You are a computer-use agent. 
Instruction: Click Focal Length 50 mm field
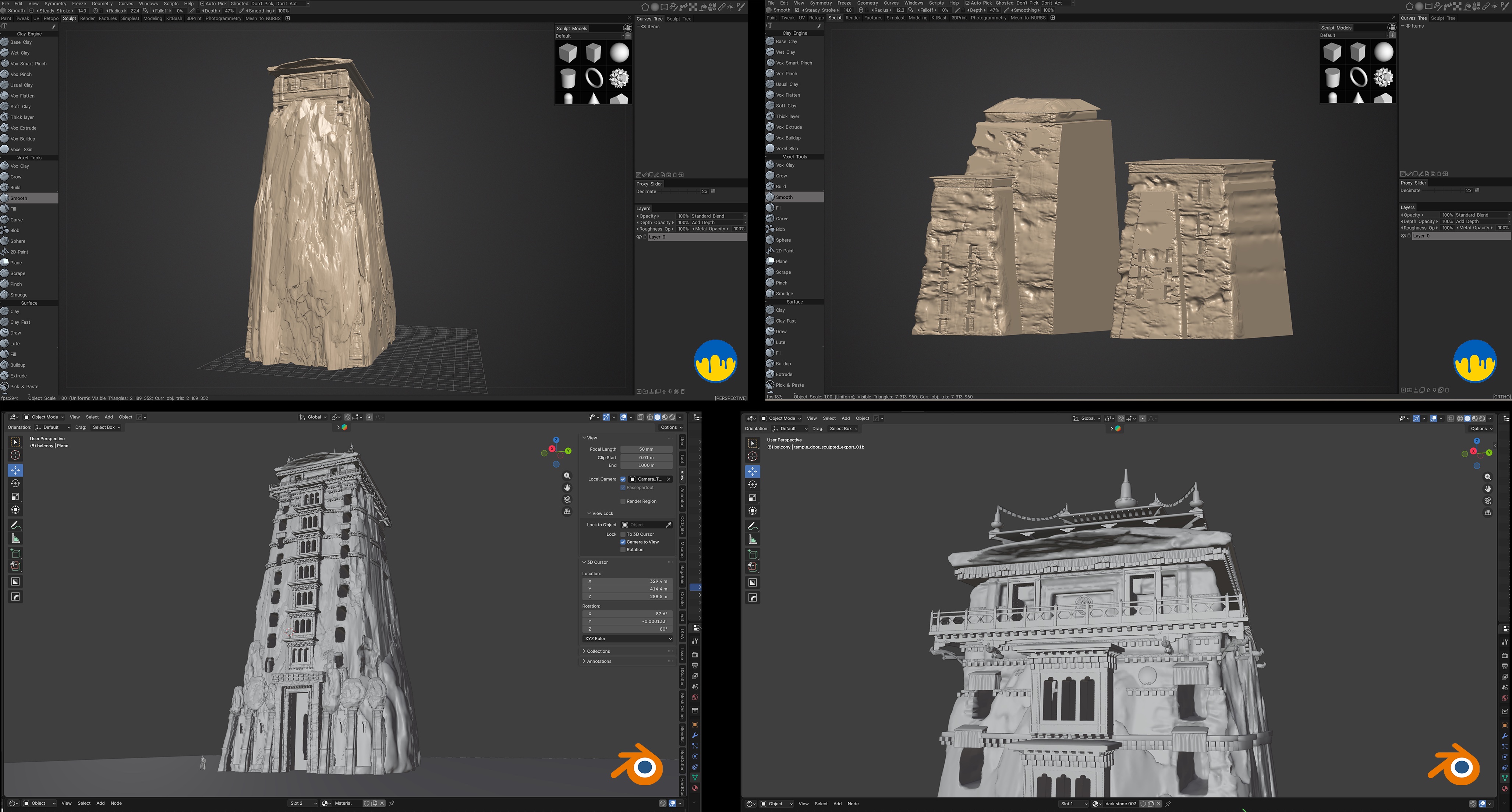coord(646,450)
